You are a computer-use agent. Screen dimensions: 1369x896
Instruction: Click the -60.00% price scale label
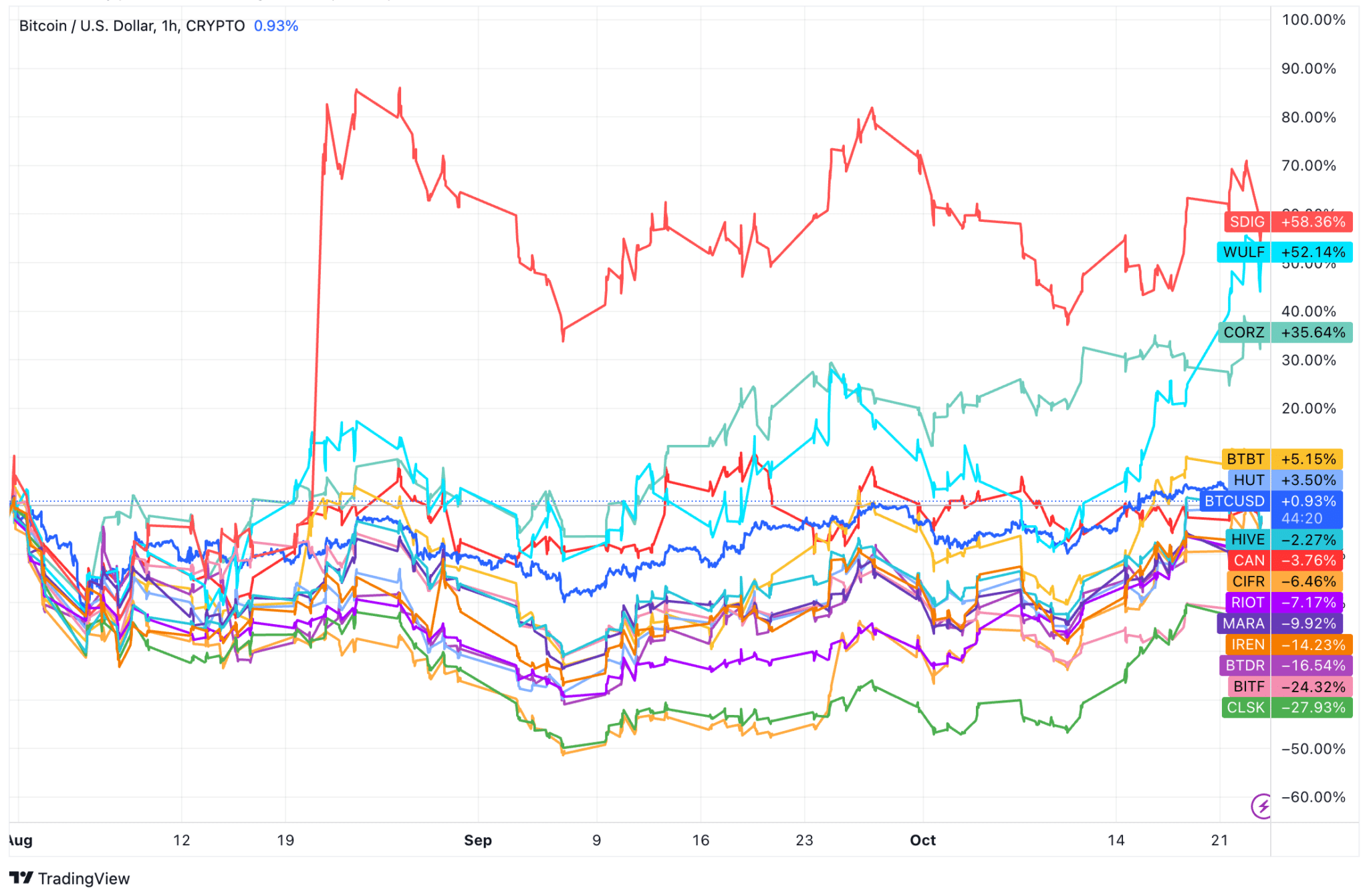(x=1313, y=796)
